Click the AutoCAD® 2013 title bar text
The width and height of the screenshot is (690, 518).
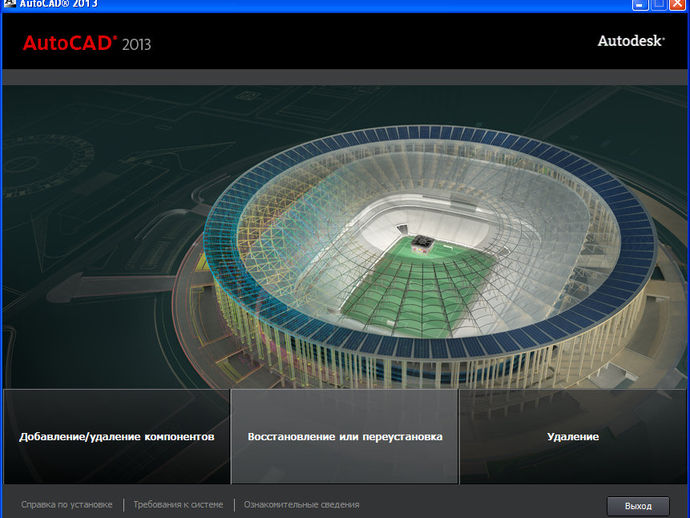(59, 4)
